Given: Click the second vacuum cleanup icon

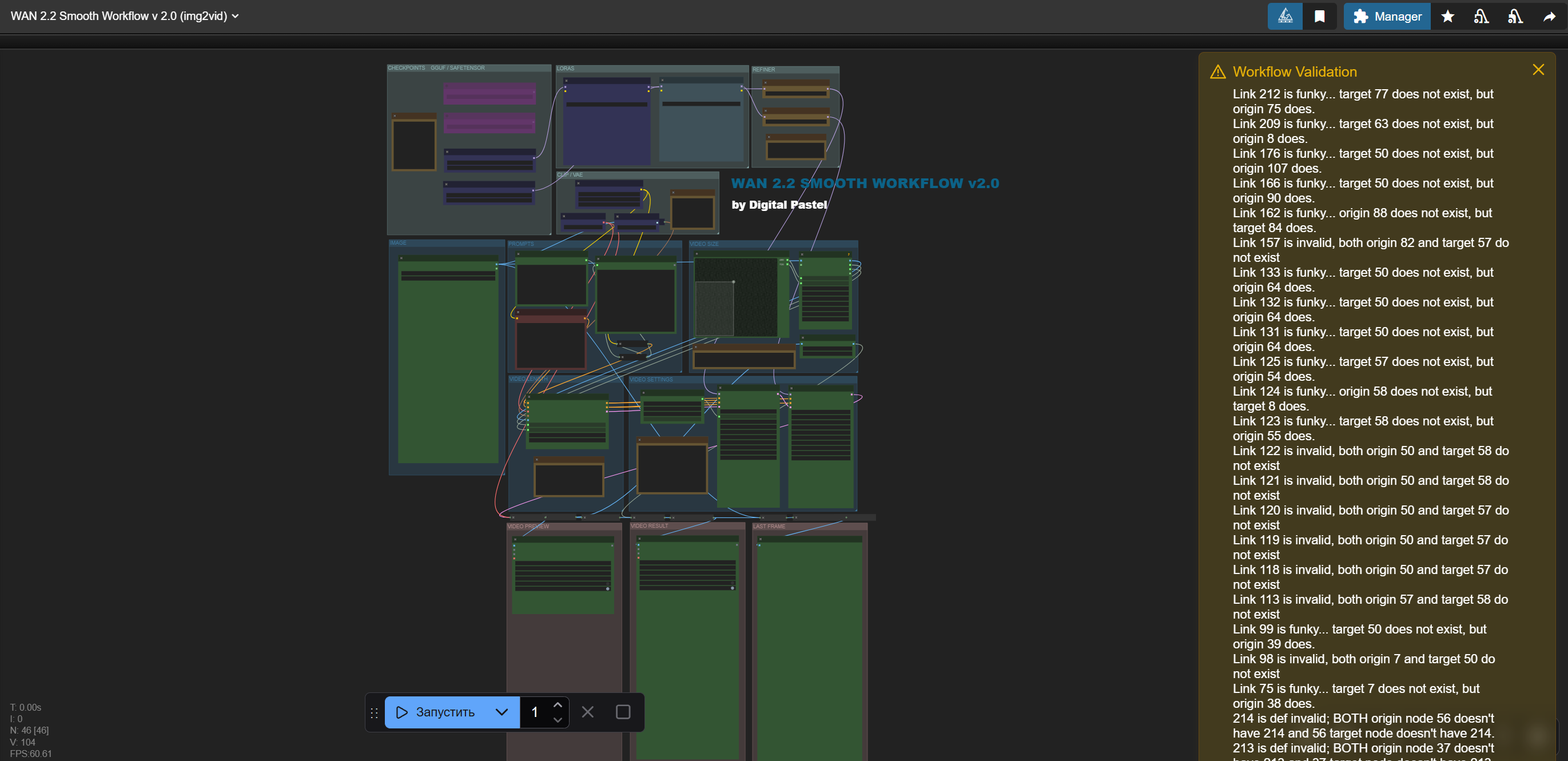Looking at the screenshot, I should click(x=1515, y=17).
